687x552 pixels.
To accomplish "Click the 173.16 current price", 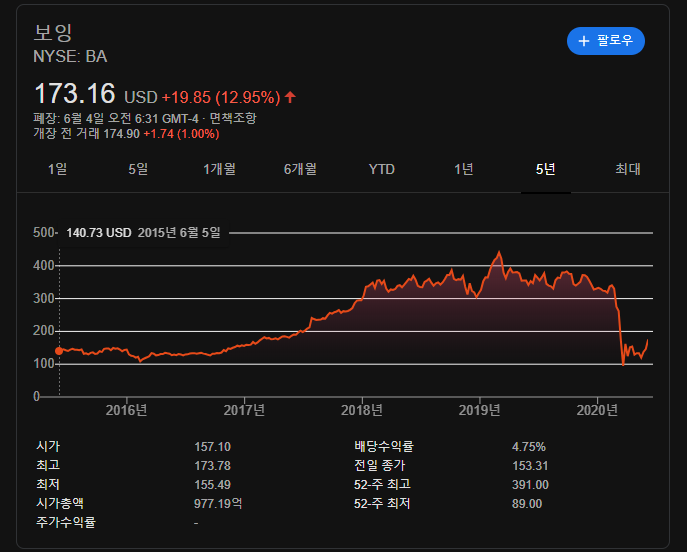I will point(74,94).
